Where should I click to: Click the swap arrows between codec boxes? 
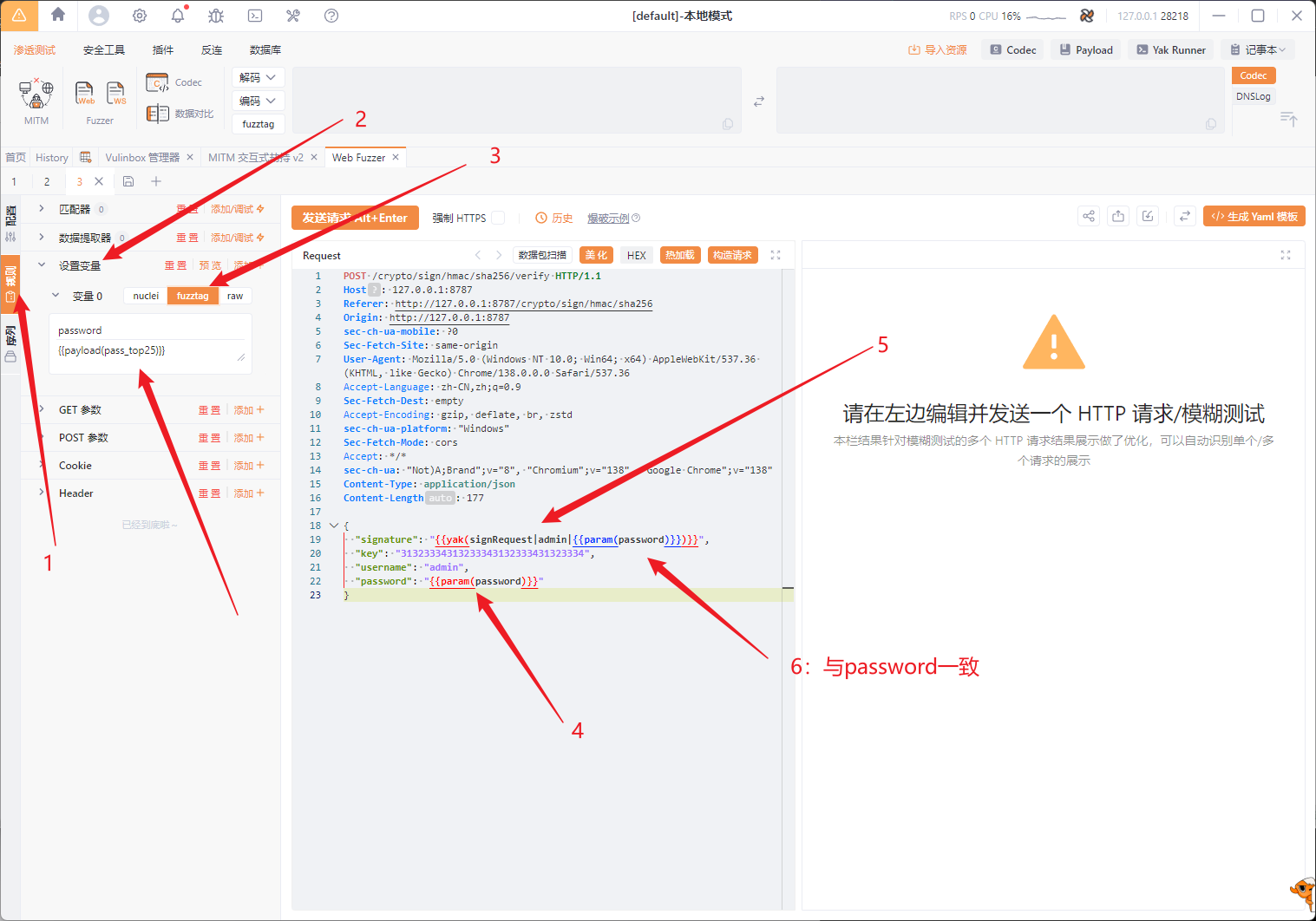point(759,101)
